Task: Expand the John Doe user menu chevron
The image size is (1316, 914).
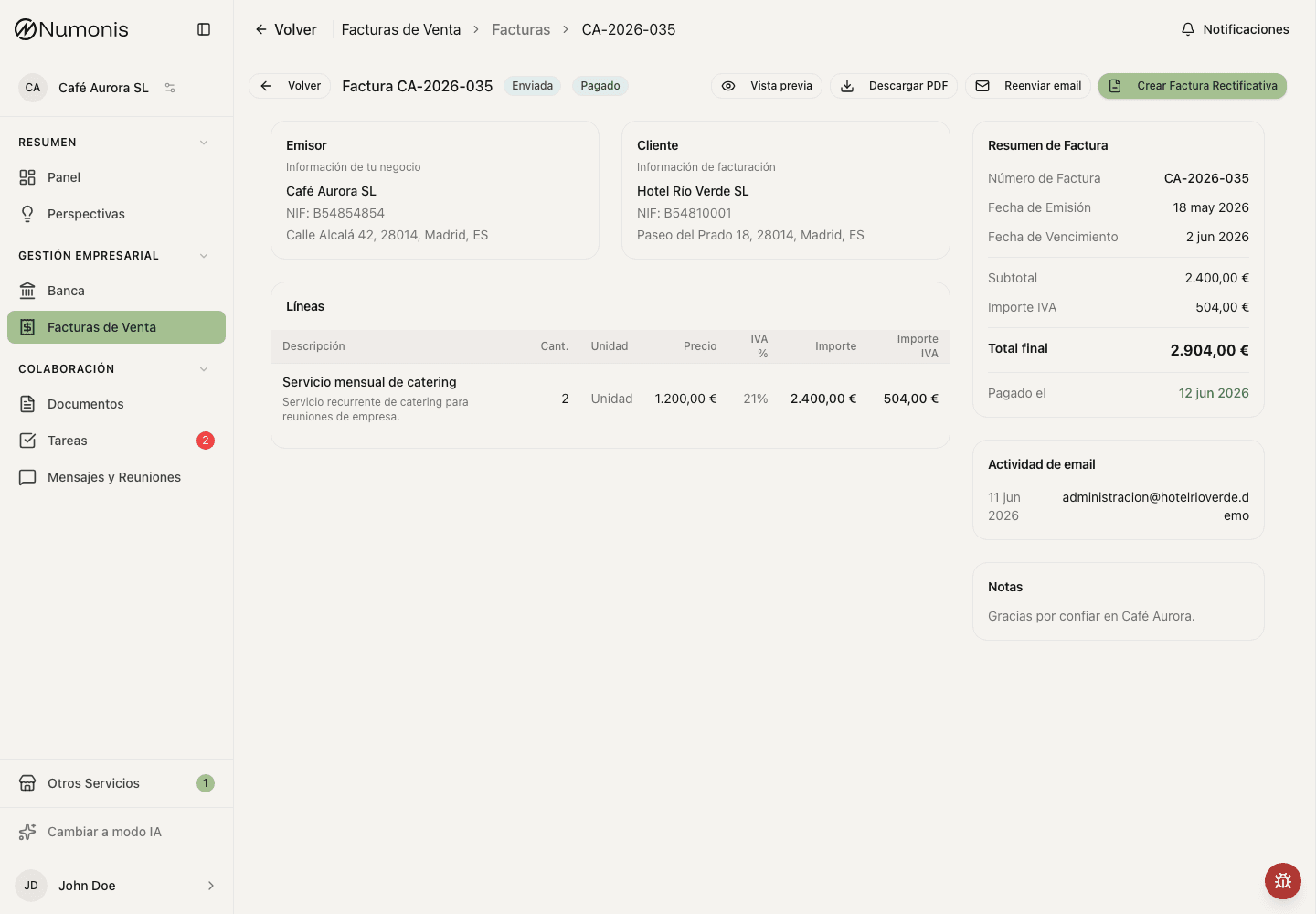Action: [x=211, y=886]
